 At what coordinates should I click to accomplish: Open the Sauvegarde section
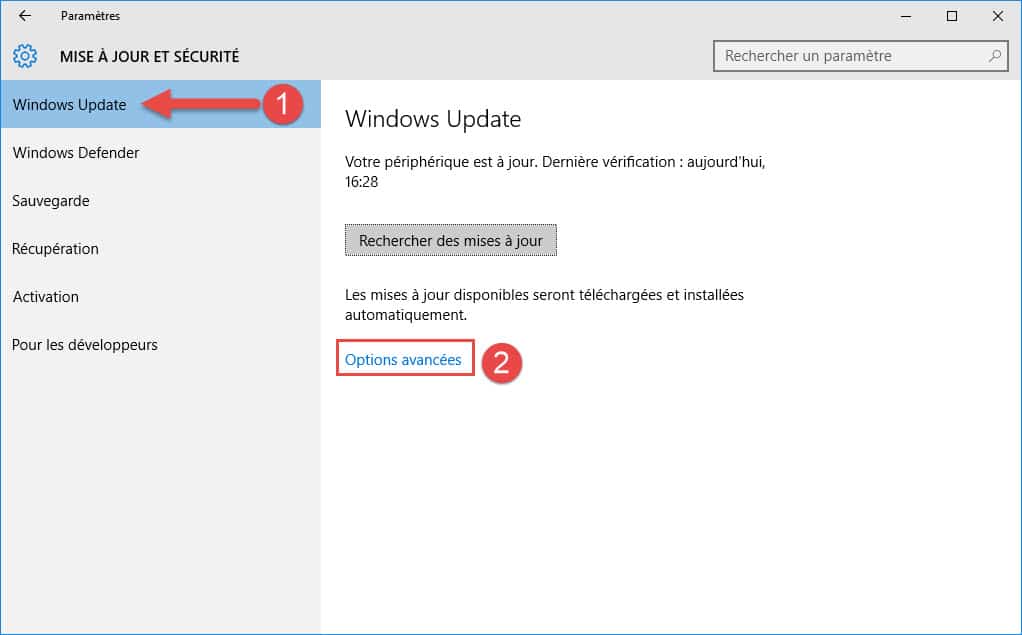160,201
